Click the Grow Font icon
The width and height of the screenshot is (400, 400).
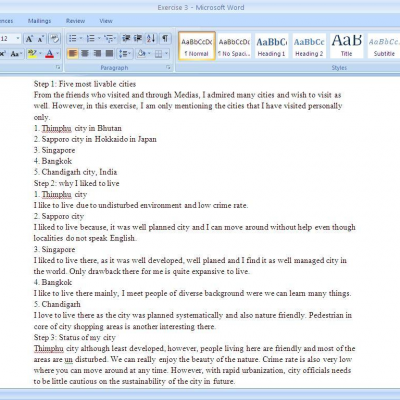click(x=29, y=39)
